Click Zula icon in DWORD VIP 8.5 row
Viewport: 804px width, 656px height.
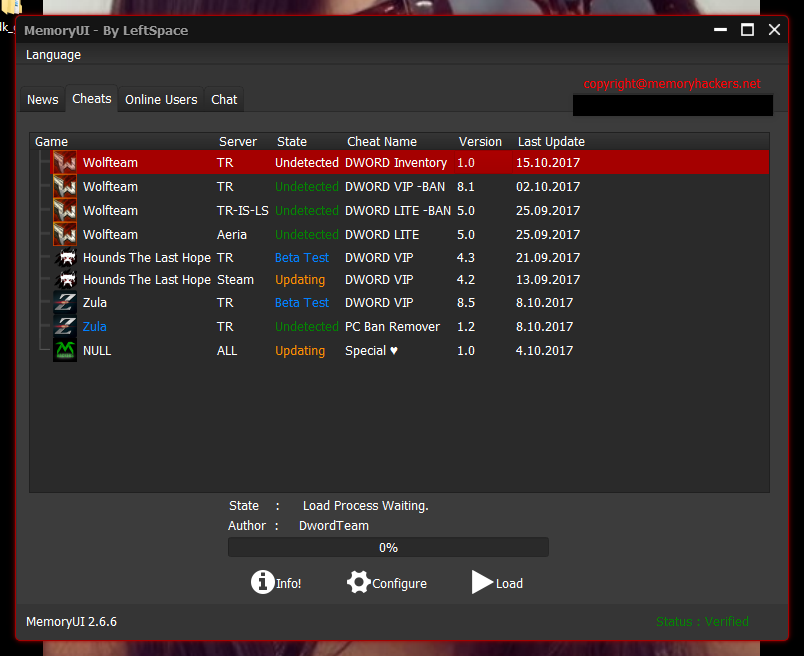point(65,303)
